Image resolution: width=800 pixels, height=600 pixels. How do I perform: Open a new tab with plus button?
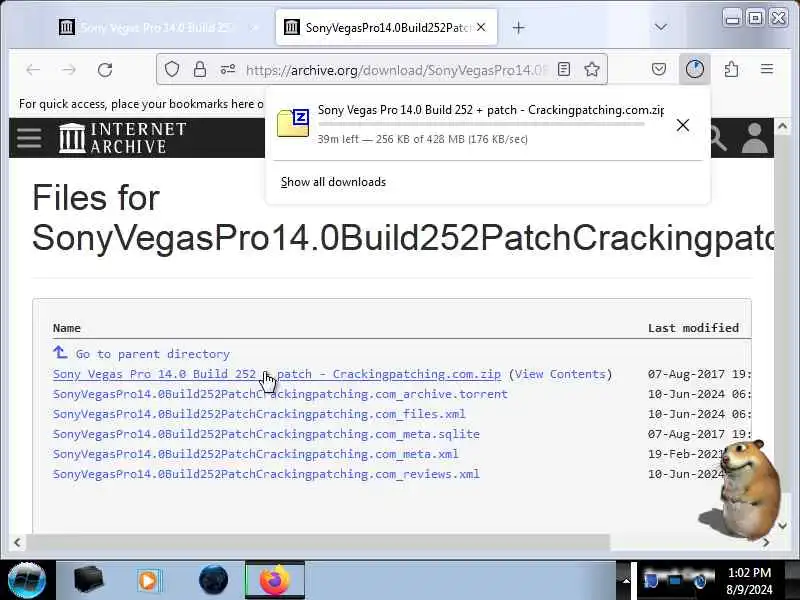tap(518, 28)
